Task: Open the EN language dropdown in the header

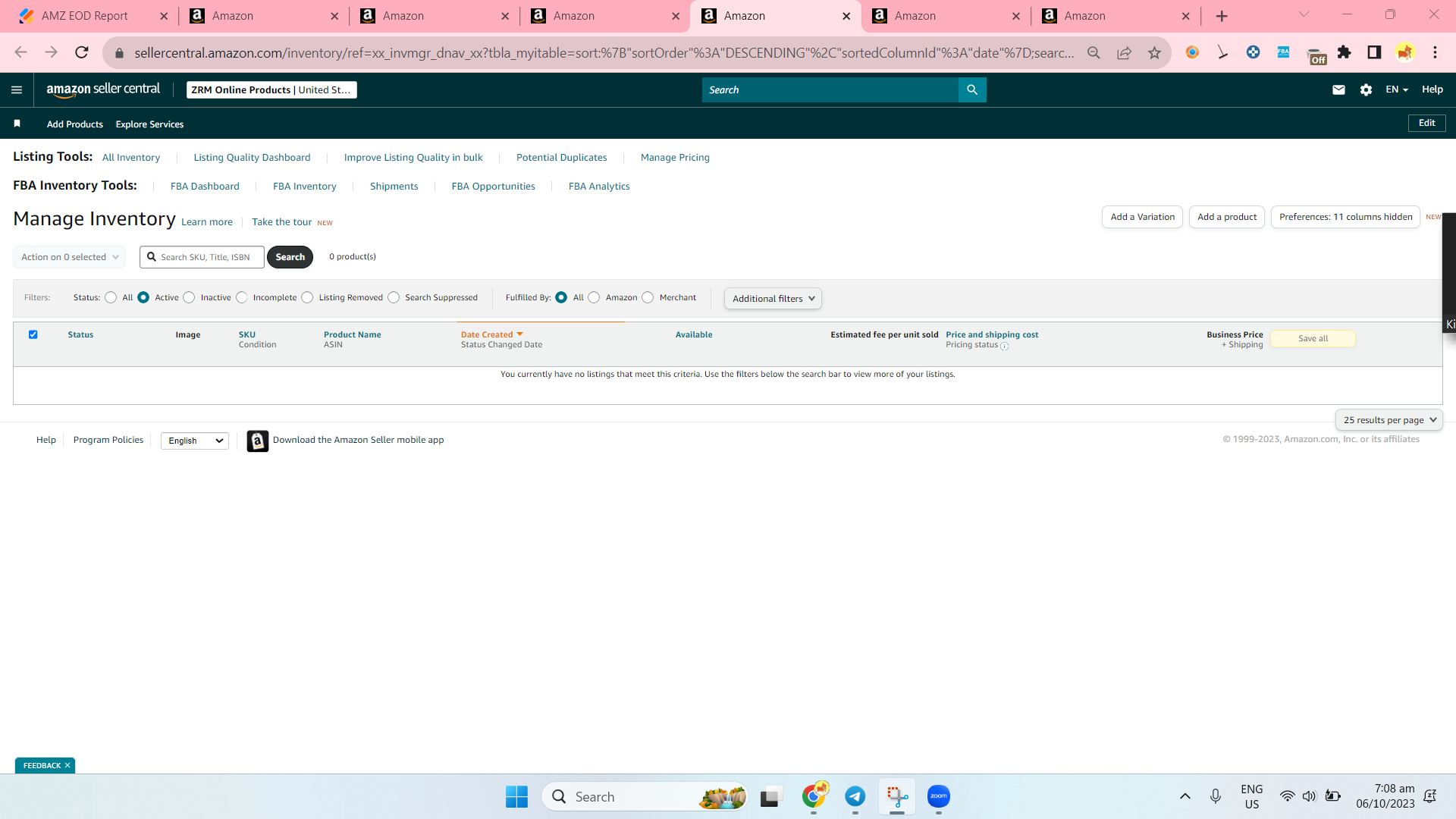Action: click(x=1397, y=89)
